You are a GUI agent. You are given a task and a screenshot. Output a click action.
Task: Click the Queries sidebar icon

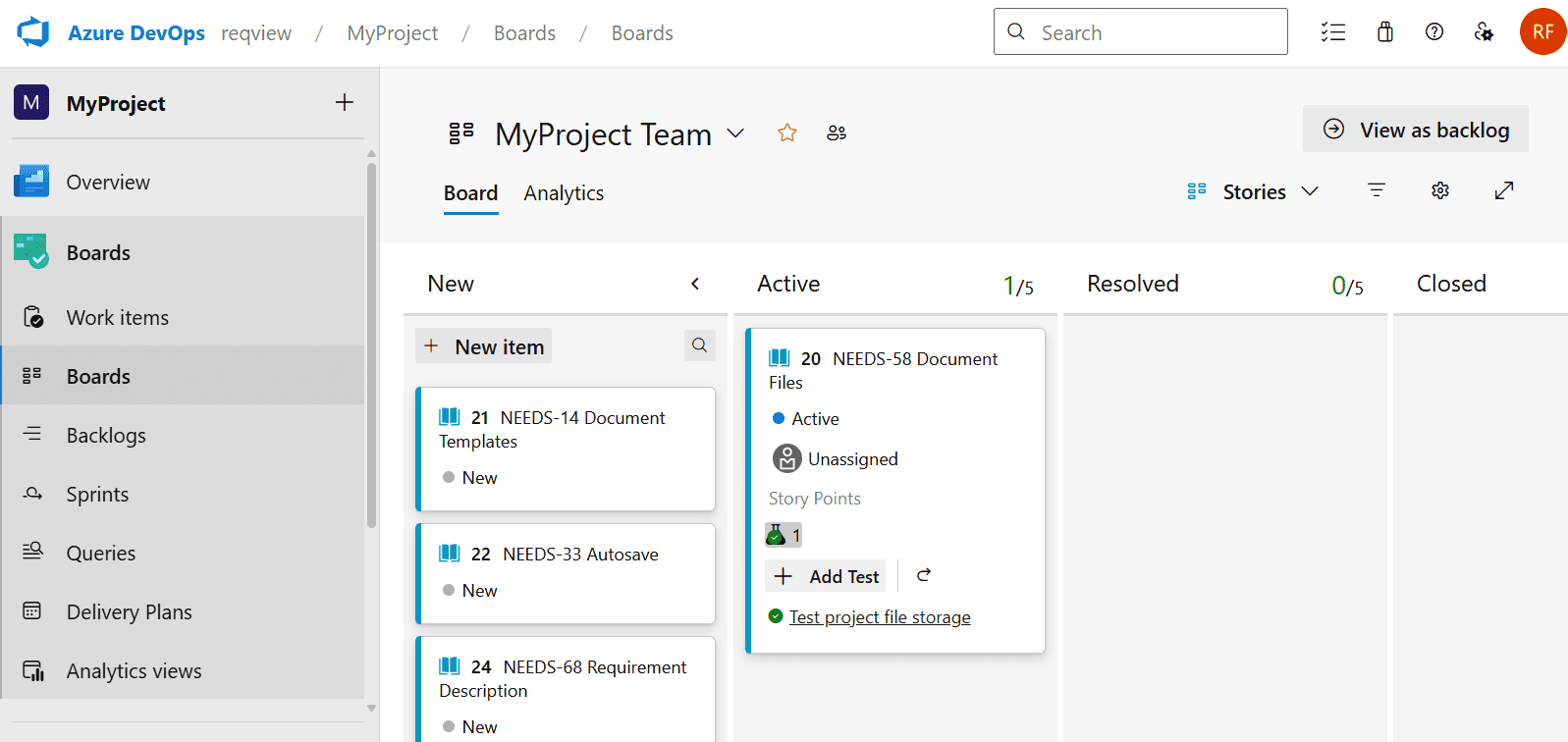32,552
